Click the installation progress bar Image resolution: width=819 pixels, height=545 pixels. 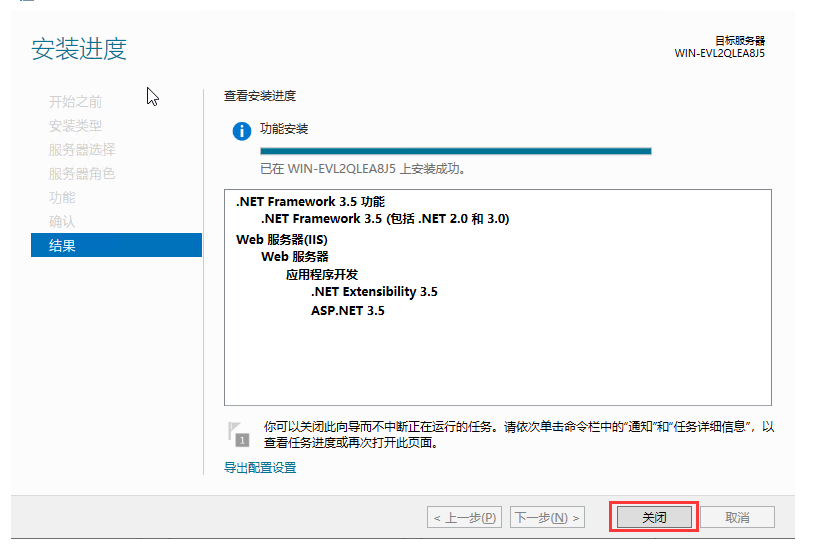click(455, 151)
